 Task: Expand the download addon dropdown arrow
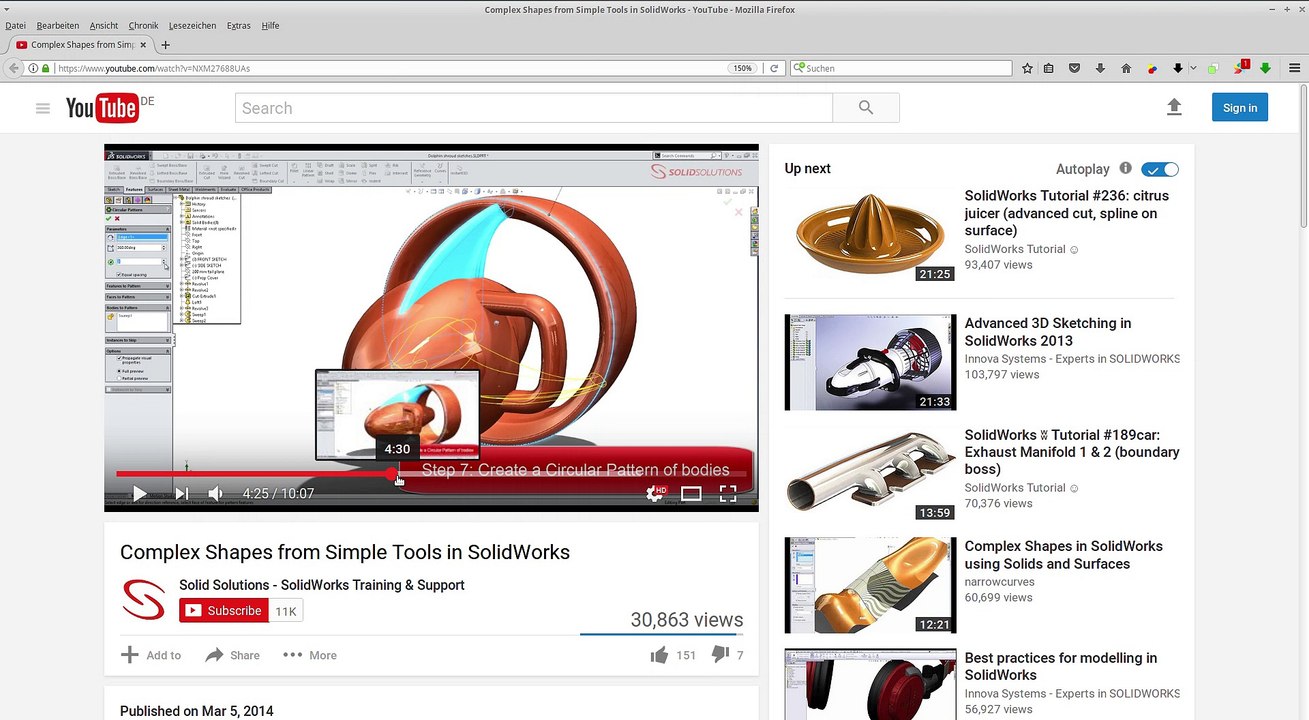(1193, 68)
